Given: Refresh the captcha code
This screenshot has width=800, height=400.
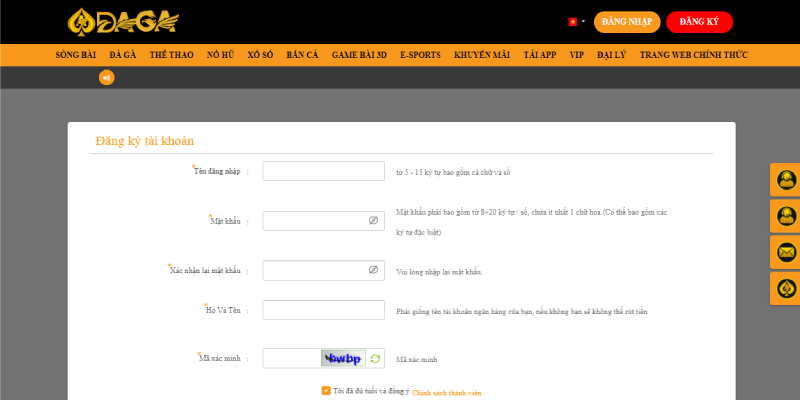Looking at the screenshot, I should click(375, 359).
